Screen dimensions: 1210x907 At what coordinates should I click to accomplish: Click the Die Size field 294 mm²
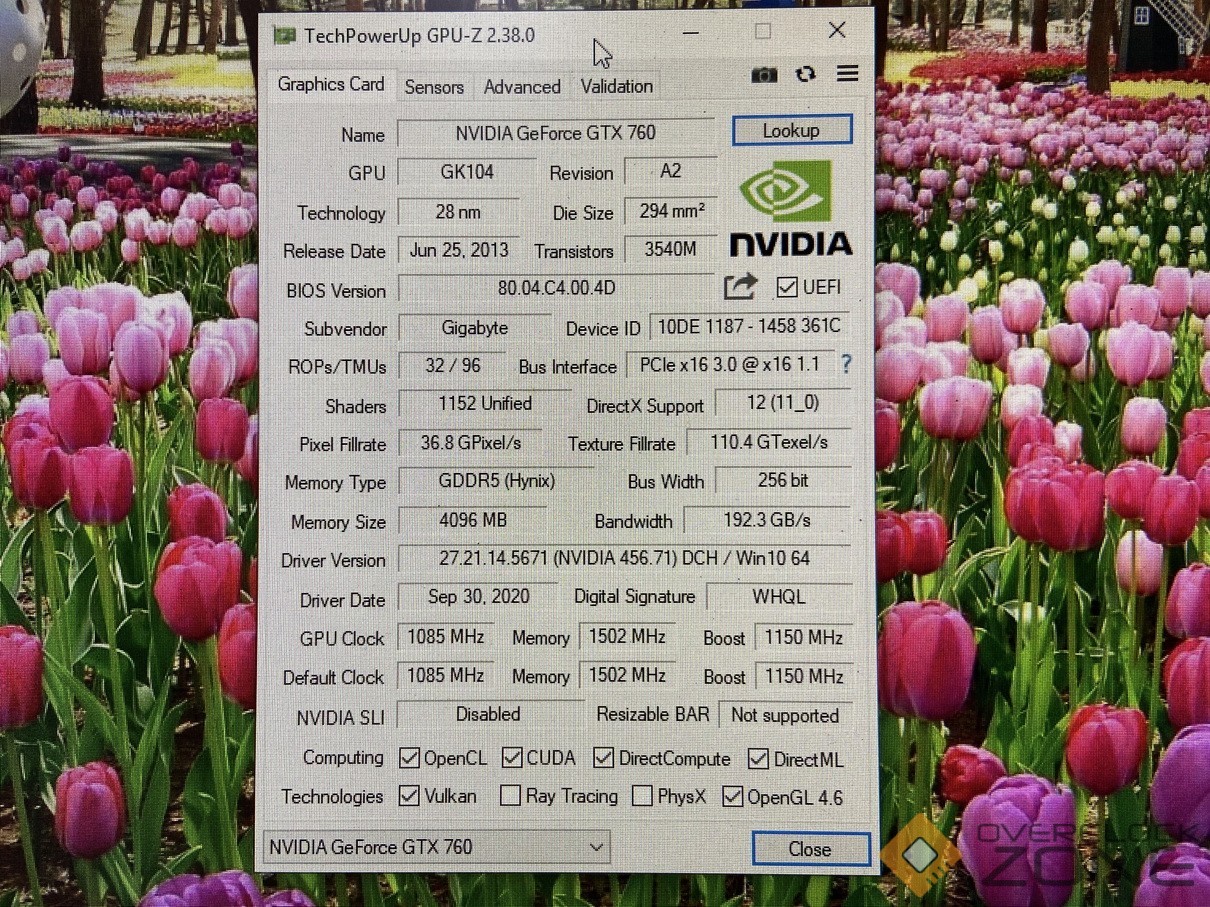point(671,211)
